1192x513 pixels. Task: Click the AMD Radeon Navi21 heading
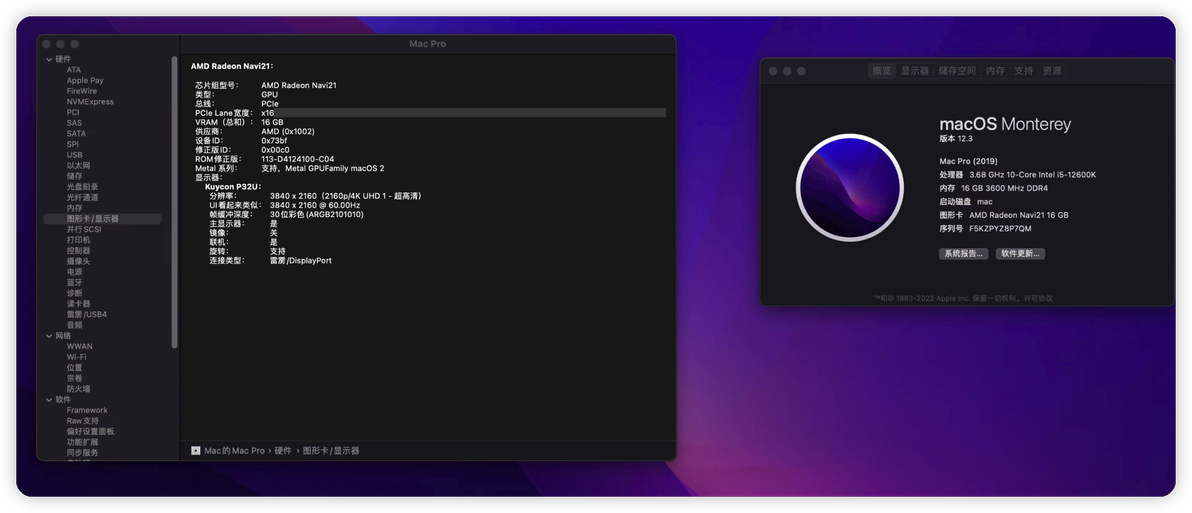tap(232, 67)
